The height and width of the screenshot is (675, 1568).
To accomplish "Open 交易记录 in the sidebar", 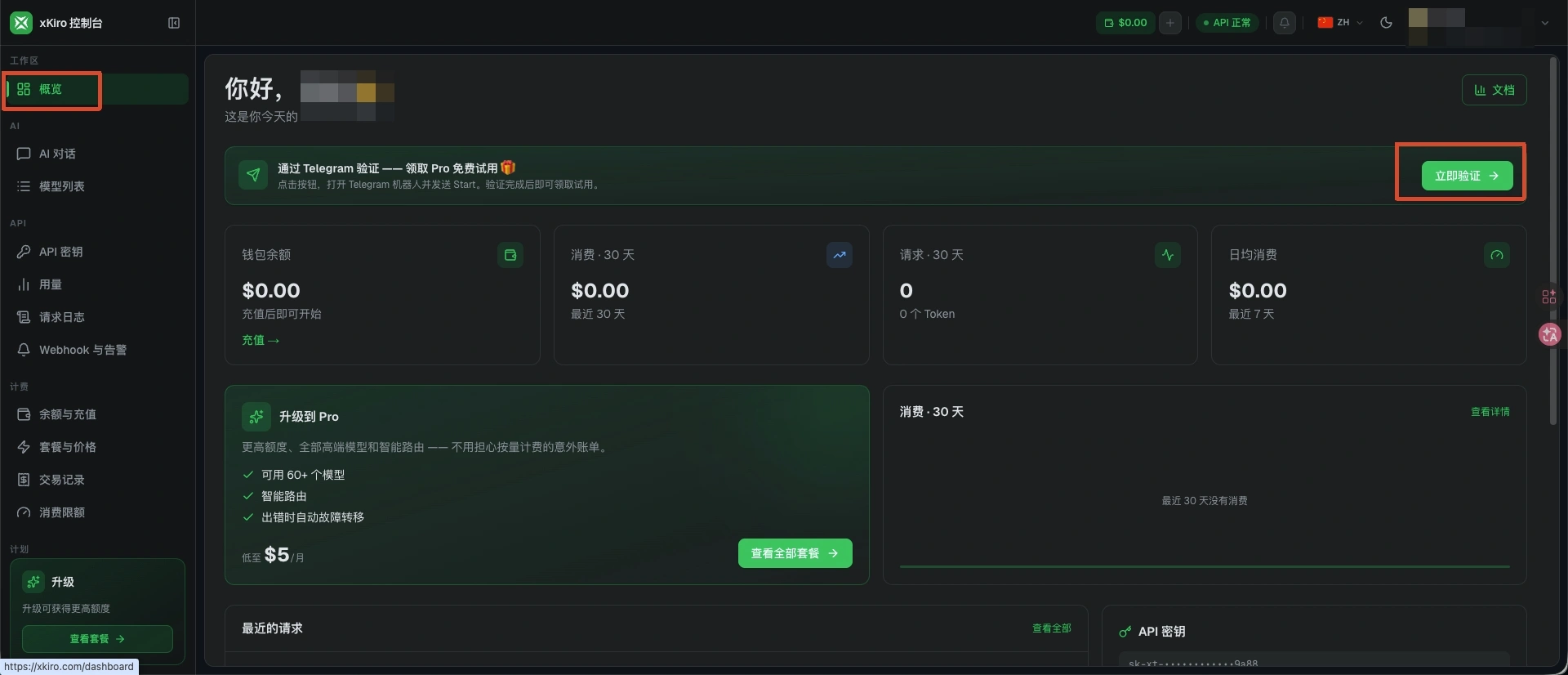I will 98,480.
